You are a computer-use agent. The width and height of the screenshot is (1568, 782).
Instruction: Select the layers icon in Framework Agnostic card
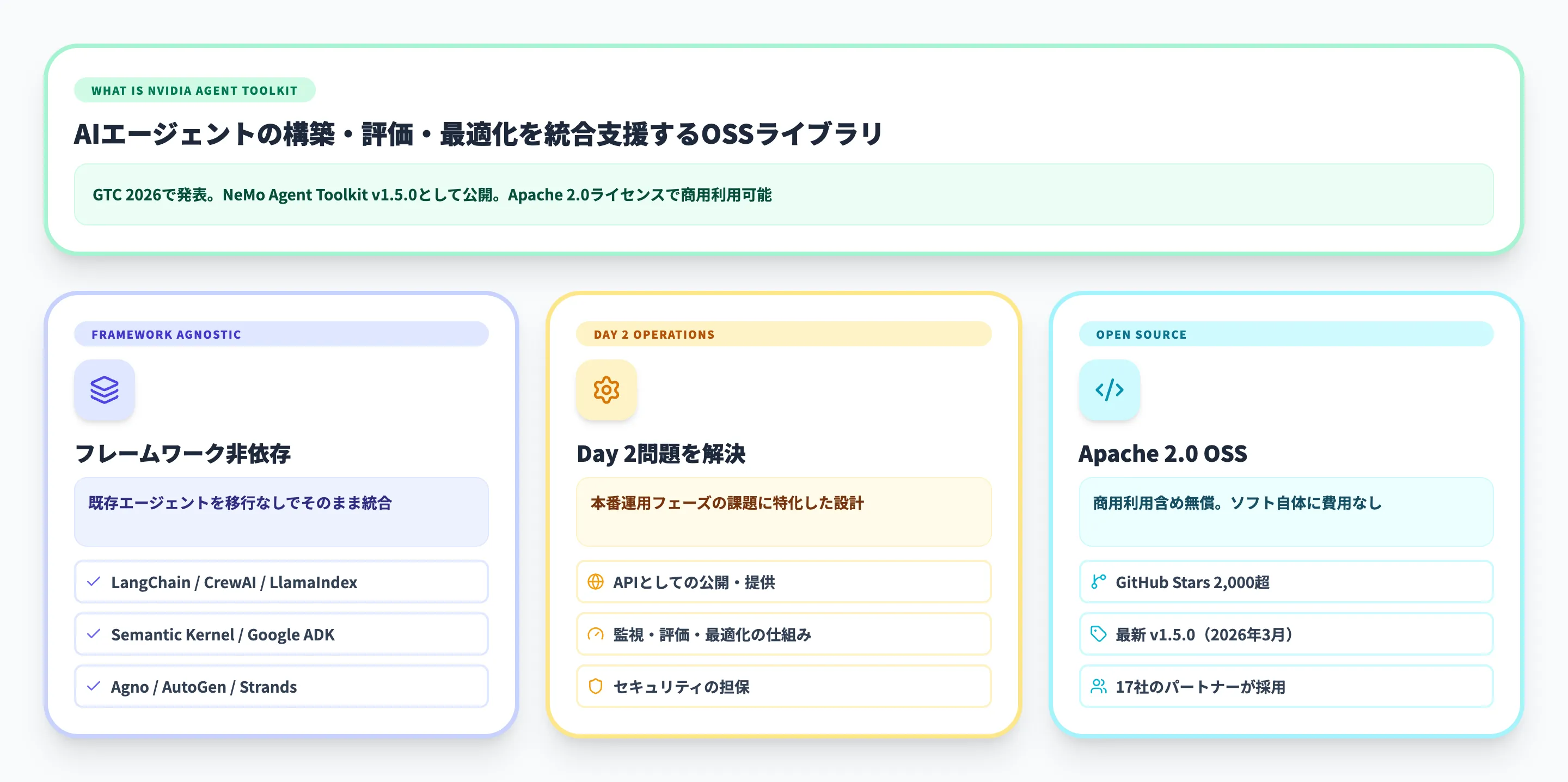[x=104, y=390]
